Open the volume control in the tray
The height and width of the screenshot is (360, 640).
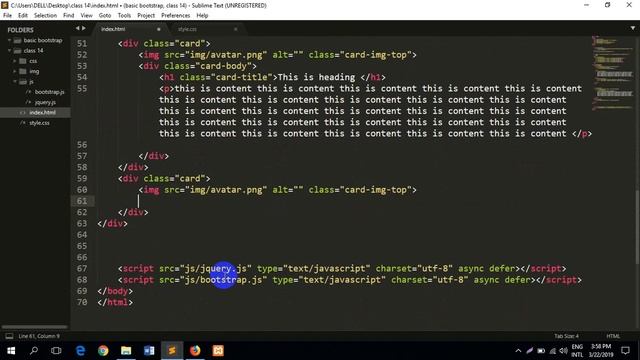564,351
